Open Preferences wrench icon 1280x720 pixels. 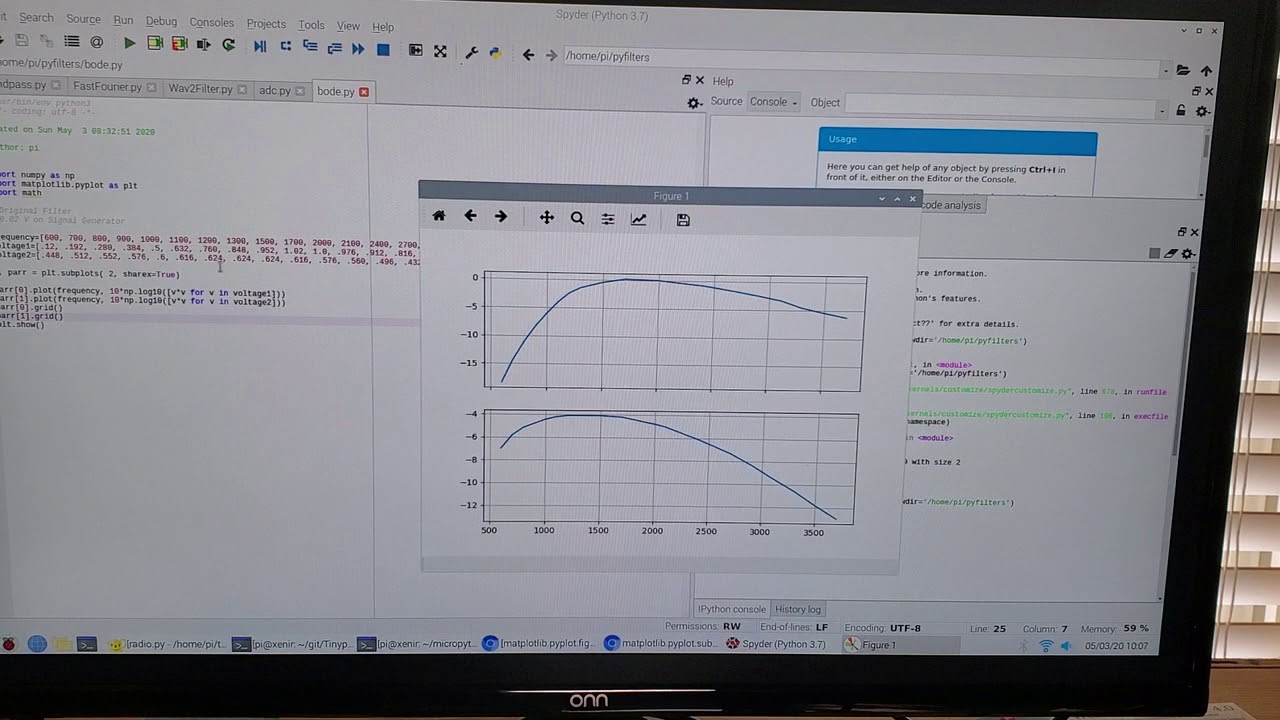tap(471, 52)
